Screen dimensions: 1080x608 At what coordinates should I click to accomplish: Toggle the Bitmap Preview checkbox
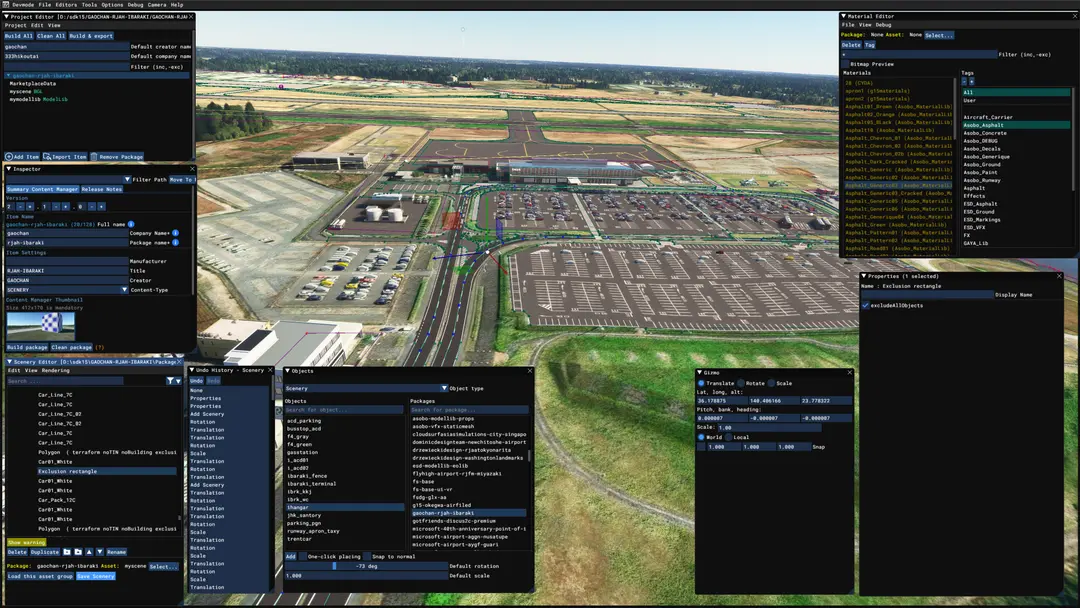click(845, 64)
